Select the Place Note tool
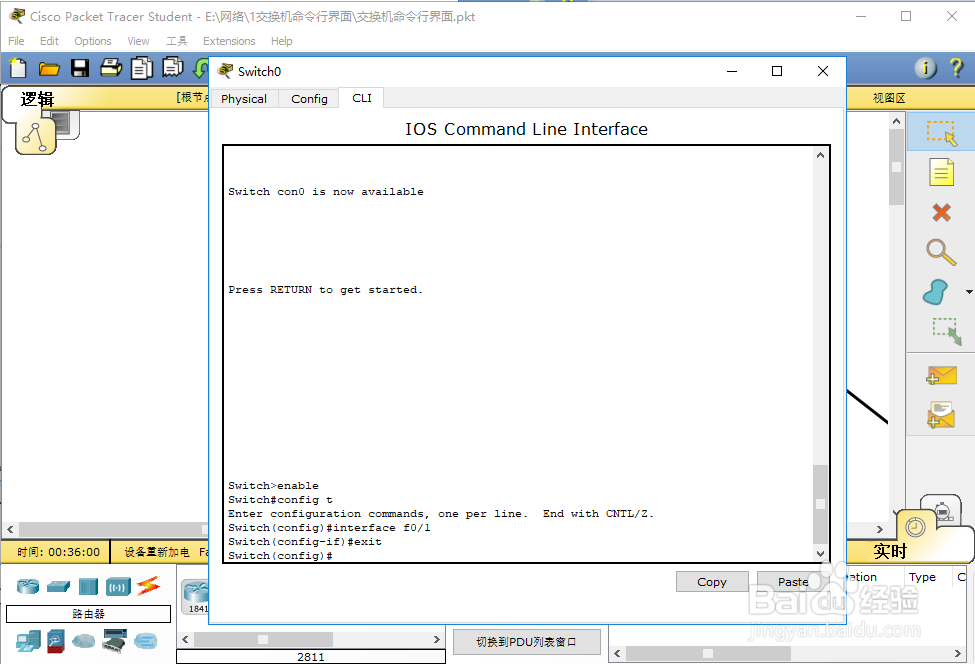975x664 pixels. coord(941,172)
